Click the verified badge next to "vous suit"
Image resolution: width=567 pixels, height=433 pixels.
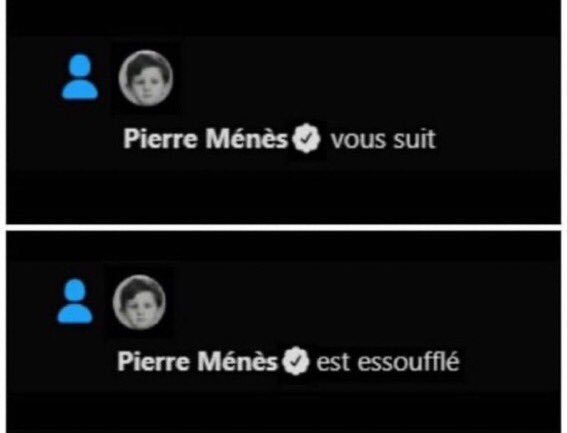pyautogui.click(x=306, y=138)
